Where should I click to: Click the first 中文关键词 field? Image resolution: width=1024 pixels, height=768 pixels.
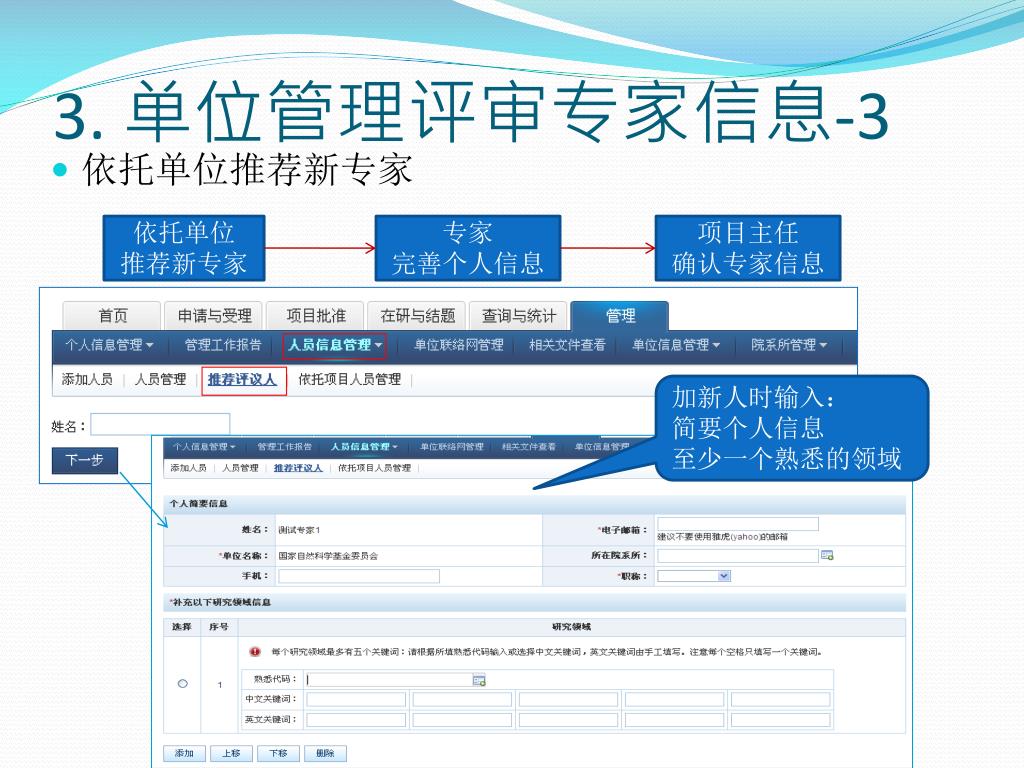(356, 700)
